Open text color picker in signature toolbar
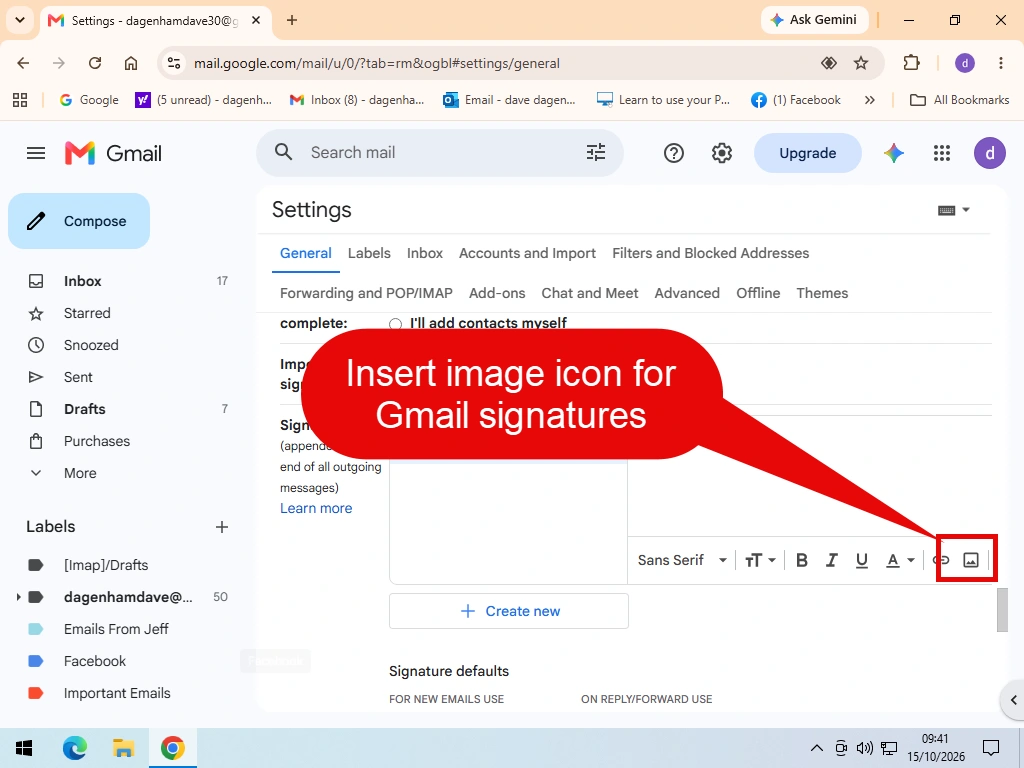The width and height of the screenshot is (1024, 768). tap(900, 560)
